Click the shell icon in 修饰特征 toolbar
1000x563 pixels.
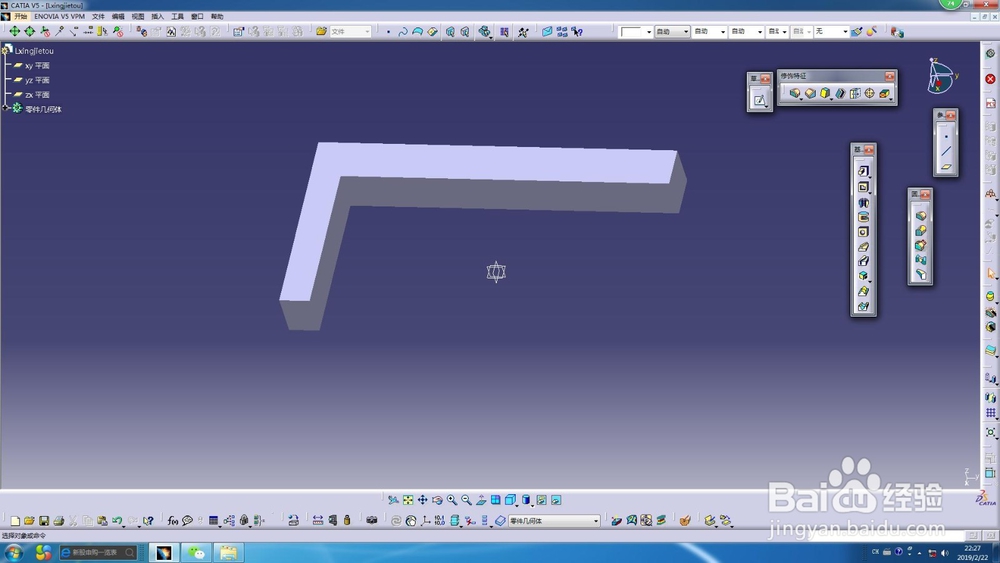[840, 94]
